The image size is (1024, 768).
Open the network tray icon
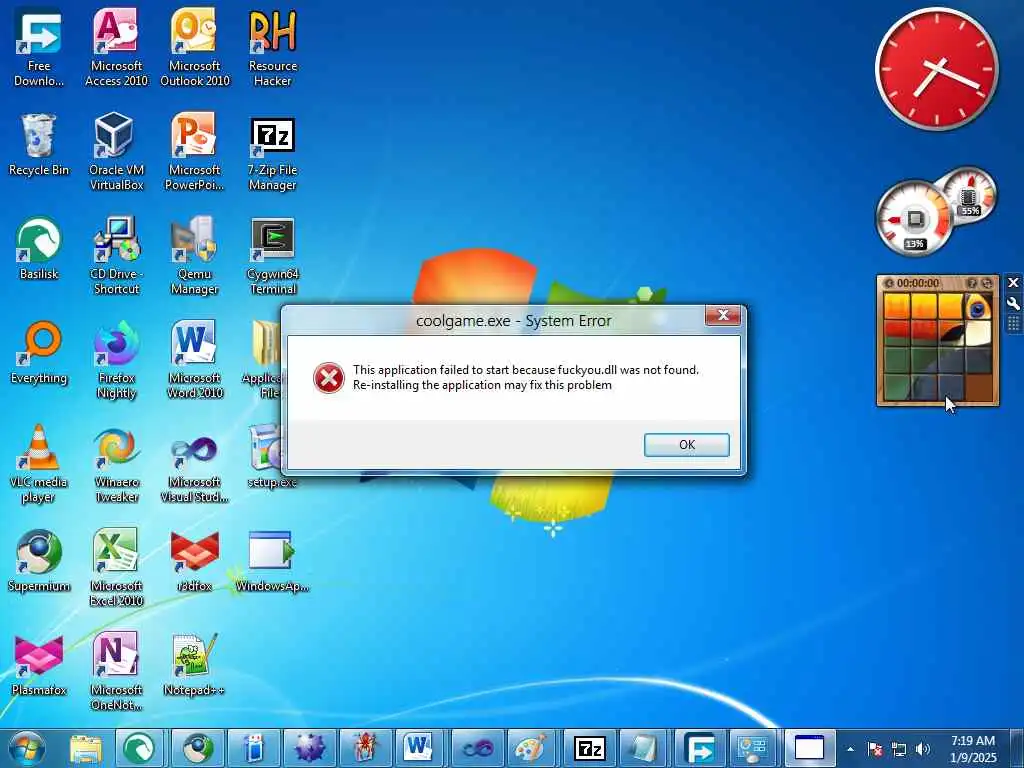coord(899,749)
